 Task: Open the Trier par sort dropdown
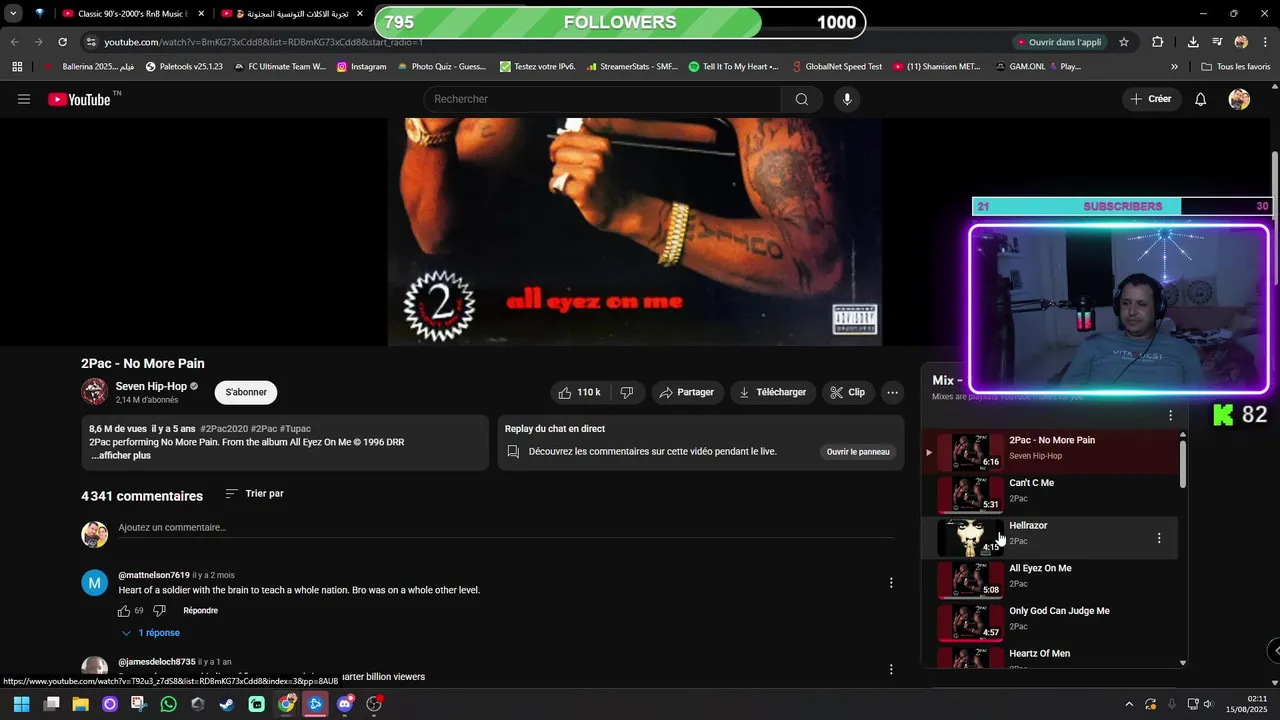click(x=254, y=494)
